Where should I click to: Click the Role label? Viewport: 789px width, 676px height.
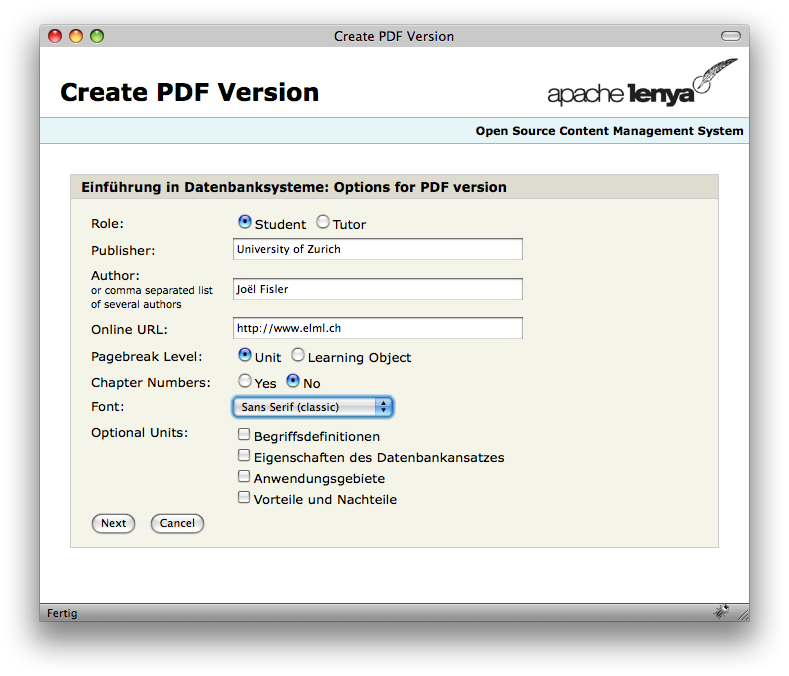[x=107, y=223]
